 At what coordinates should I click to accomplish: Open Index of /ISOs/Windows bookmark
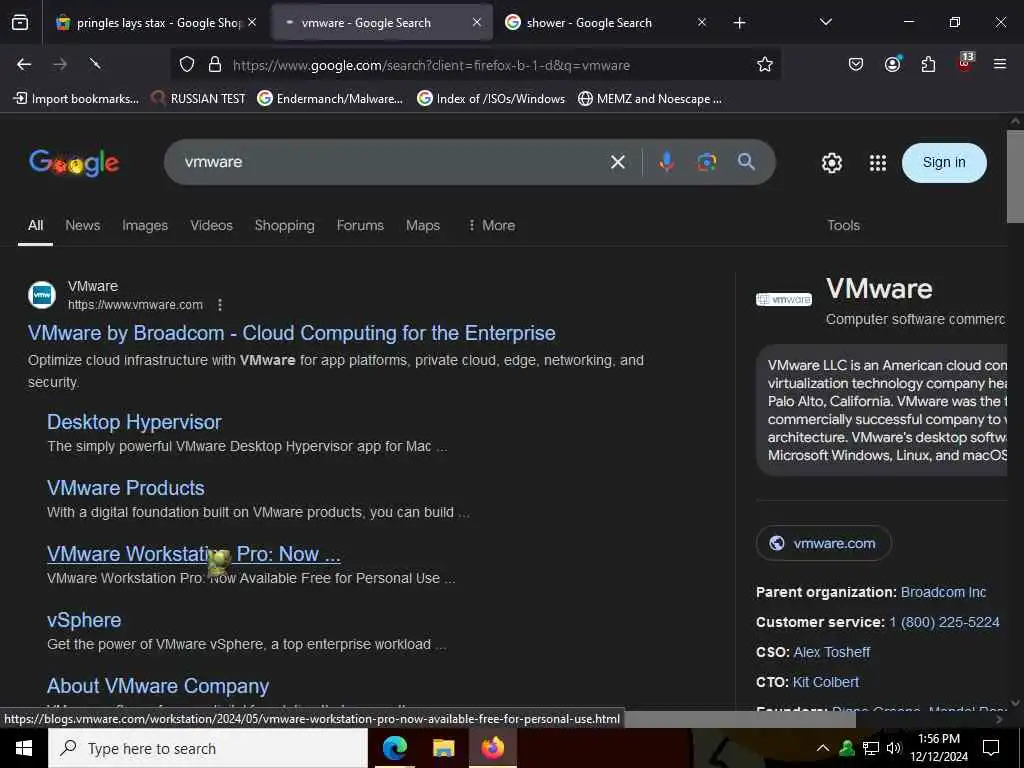click(491, 99)
